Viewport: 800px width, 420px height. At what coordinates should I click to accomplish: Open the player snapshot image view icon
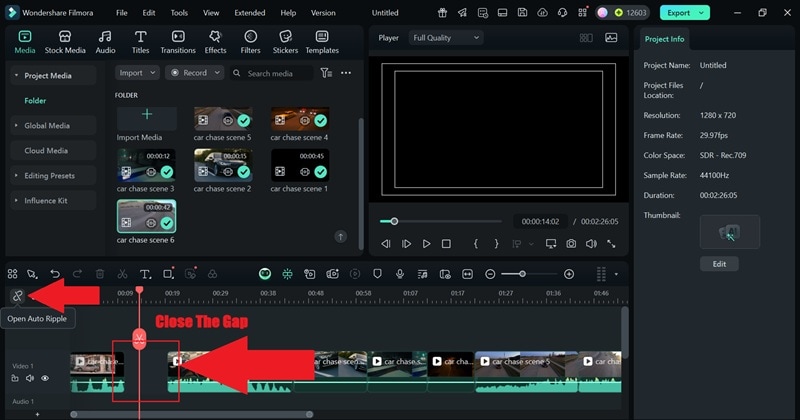(611, 38)
